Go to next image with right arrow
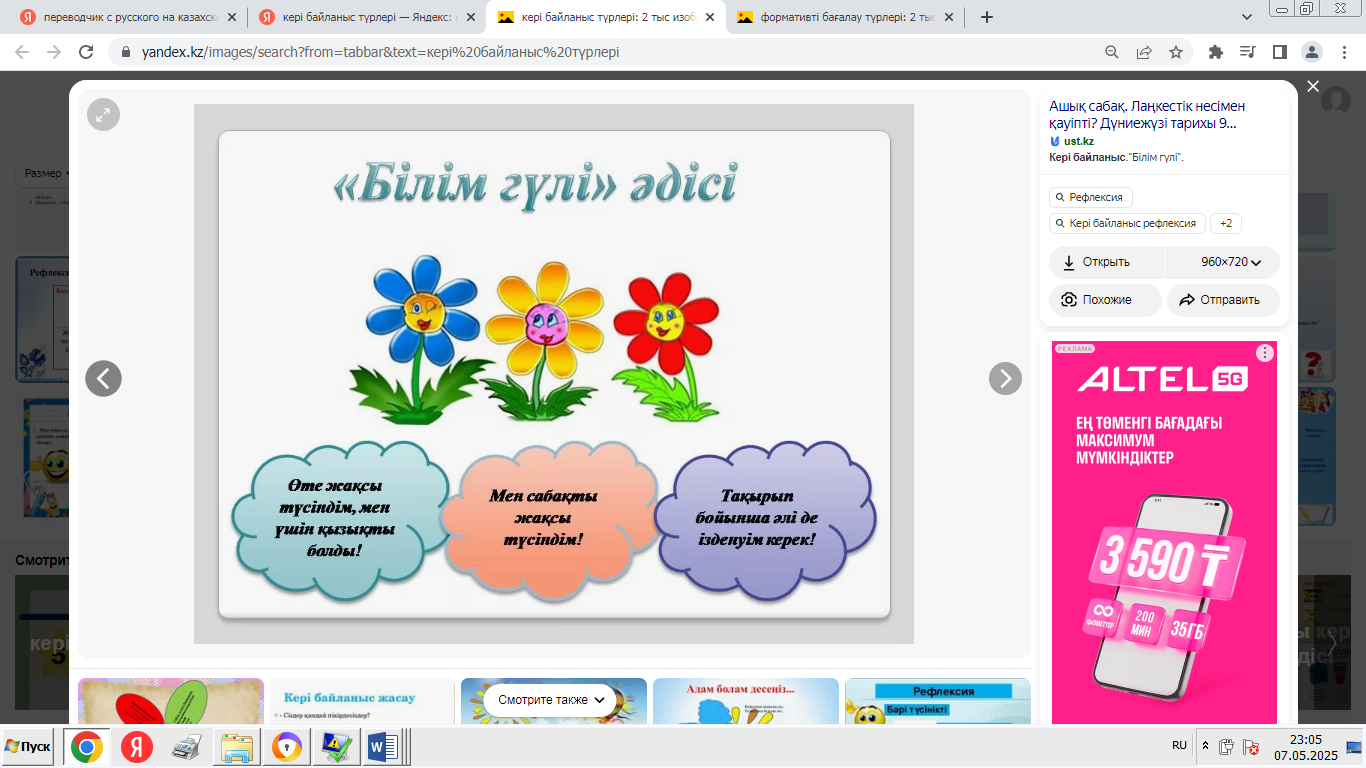This screenshot has width=1366, height=768. click(1005, 378)
